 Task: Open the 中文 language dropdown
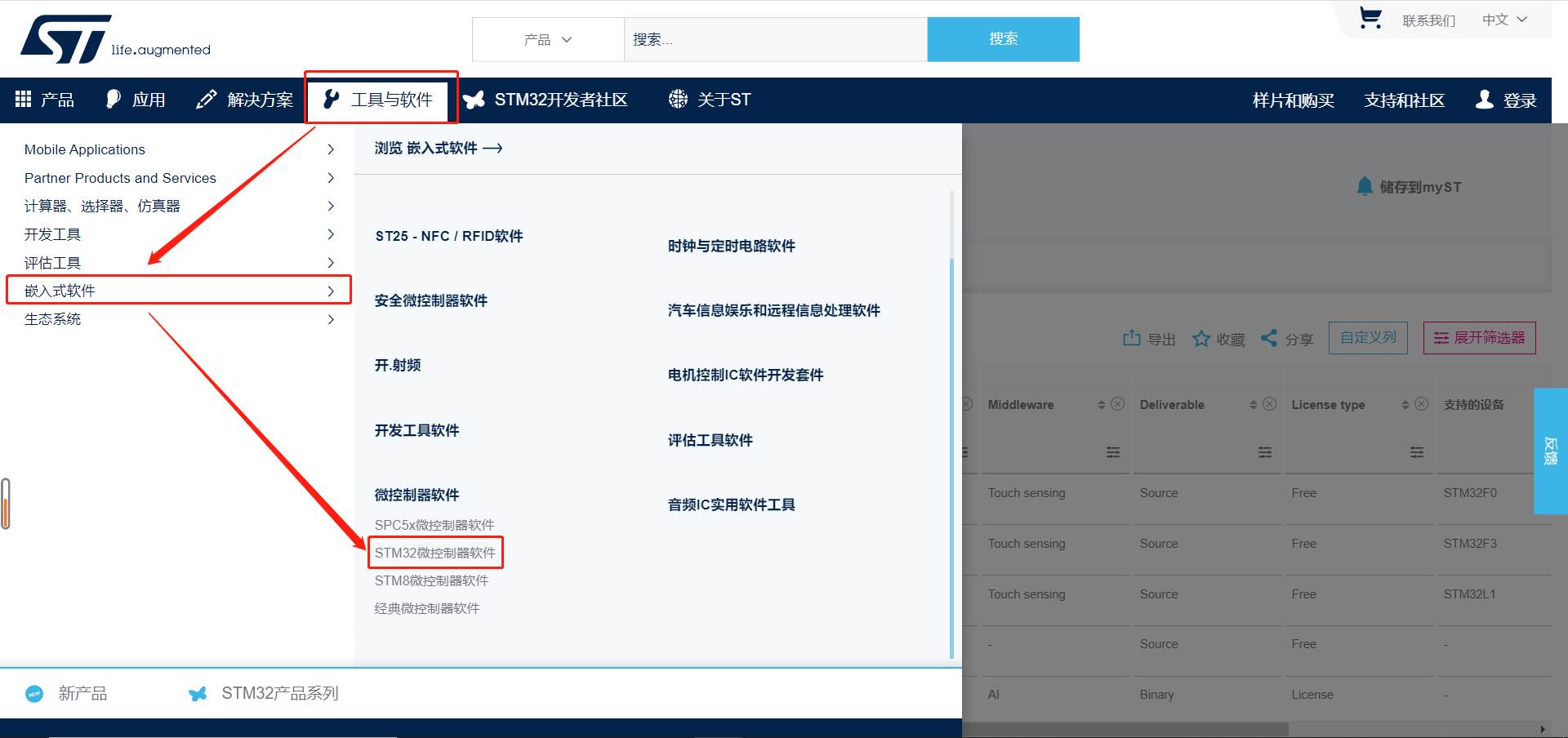(x=1504, y=20)
